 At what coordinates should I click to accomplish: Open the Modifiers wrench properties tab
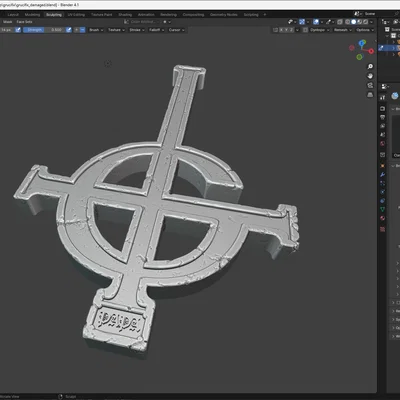[382, 175]
